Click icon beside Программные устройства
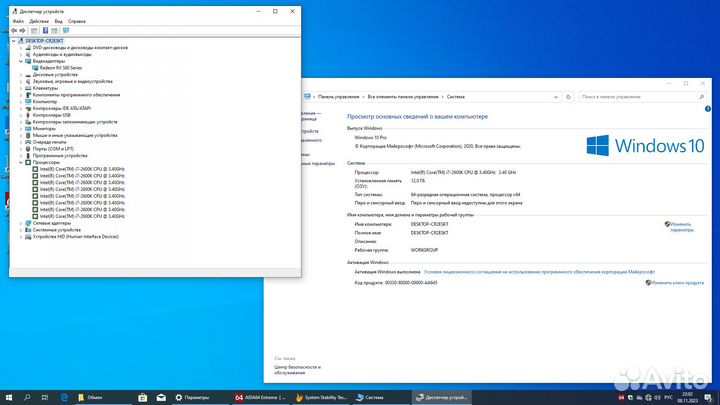Image resolution: width=720 pixels, height=405 pixels. [28, 156]
